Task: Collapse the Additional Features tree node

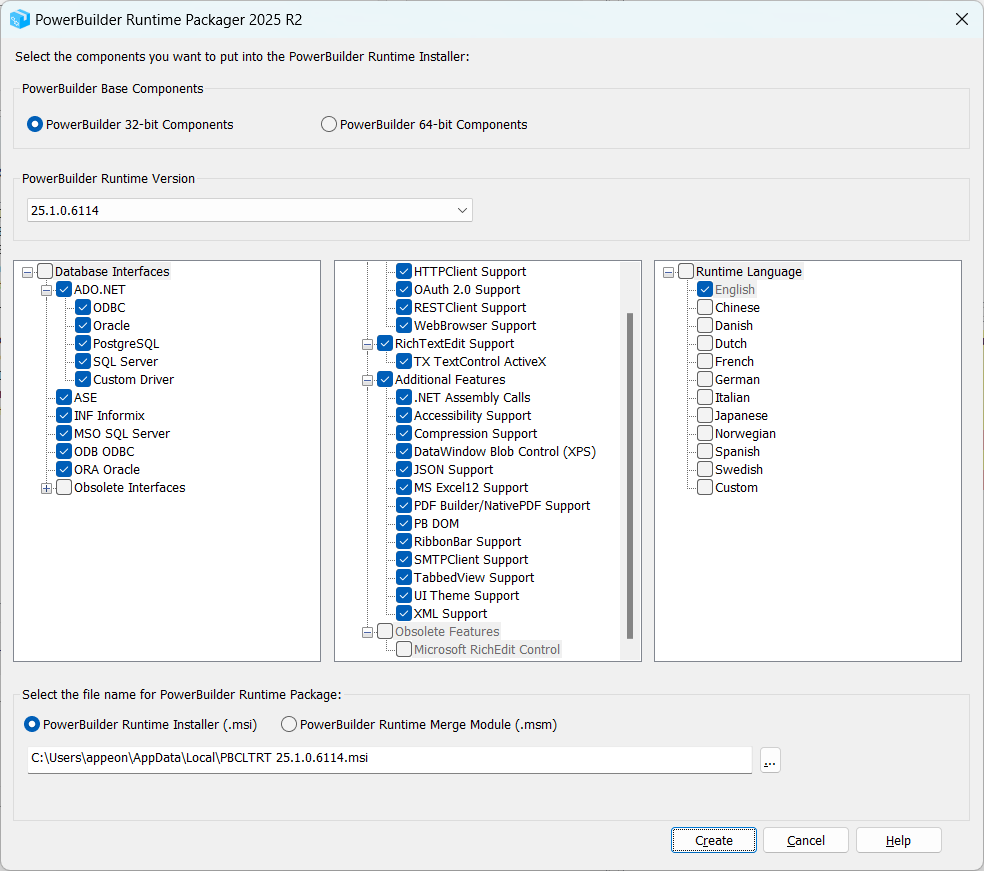Action: coord(367,380)
